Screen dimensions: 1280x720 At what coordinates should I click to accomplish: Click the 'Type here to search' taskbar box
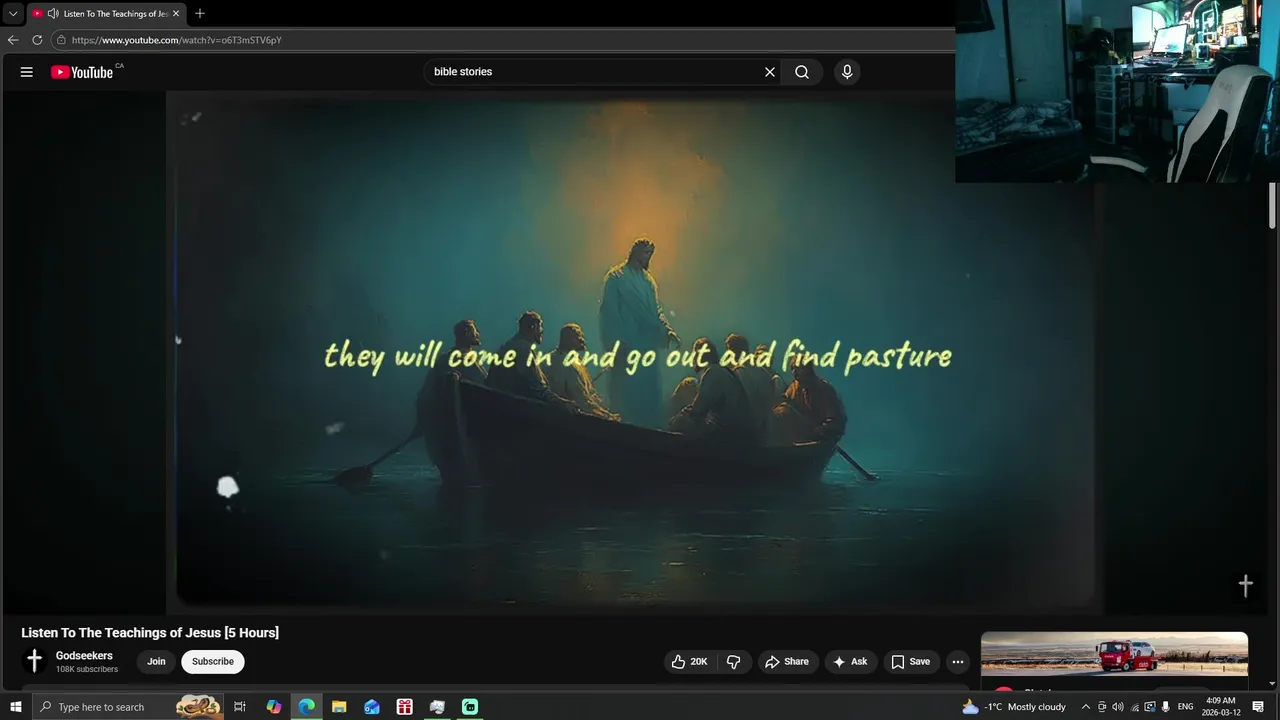tap(130, 707)
